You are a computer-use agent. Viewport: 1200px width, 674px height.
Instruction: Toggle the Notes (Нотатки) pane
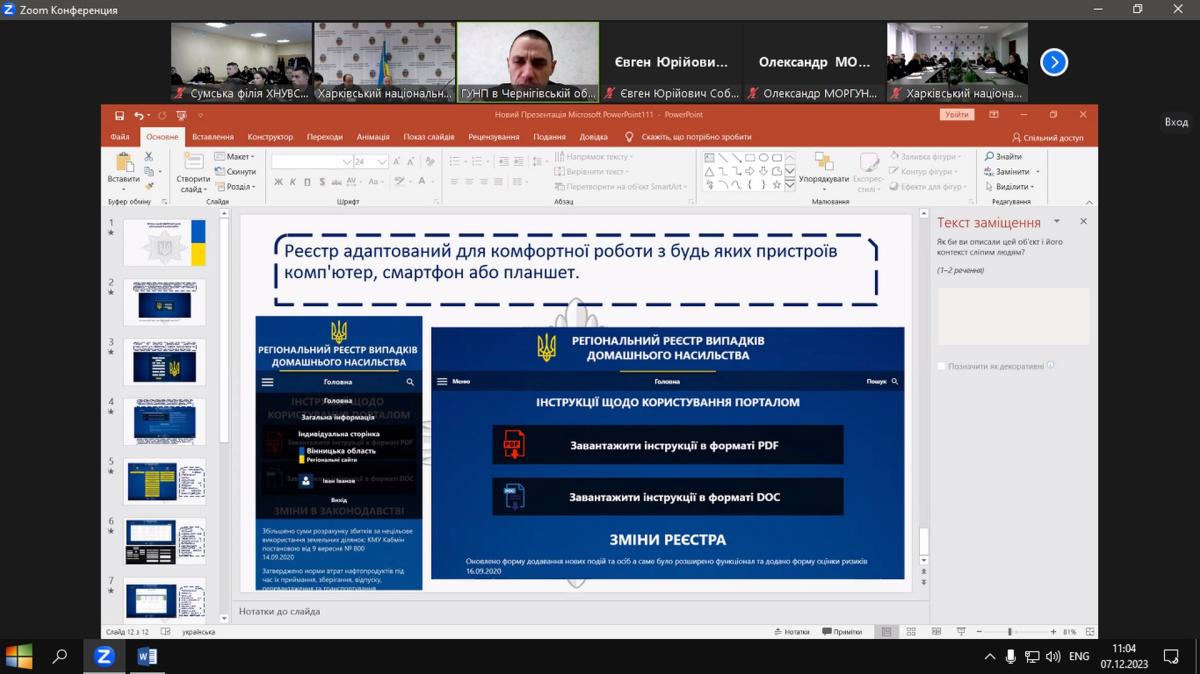(791, 632)
